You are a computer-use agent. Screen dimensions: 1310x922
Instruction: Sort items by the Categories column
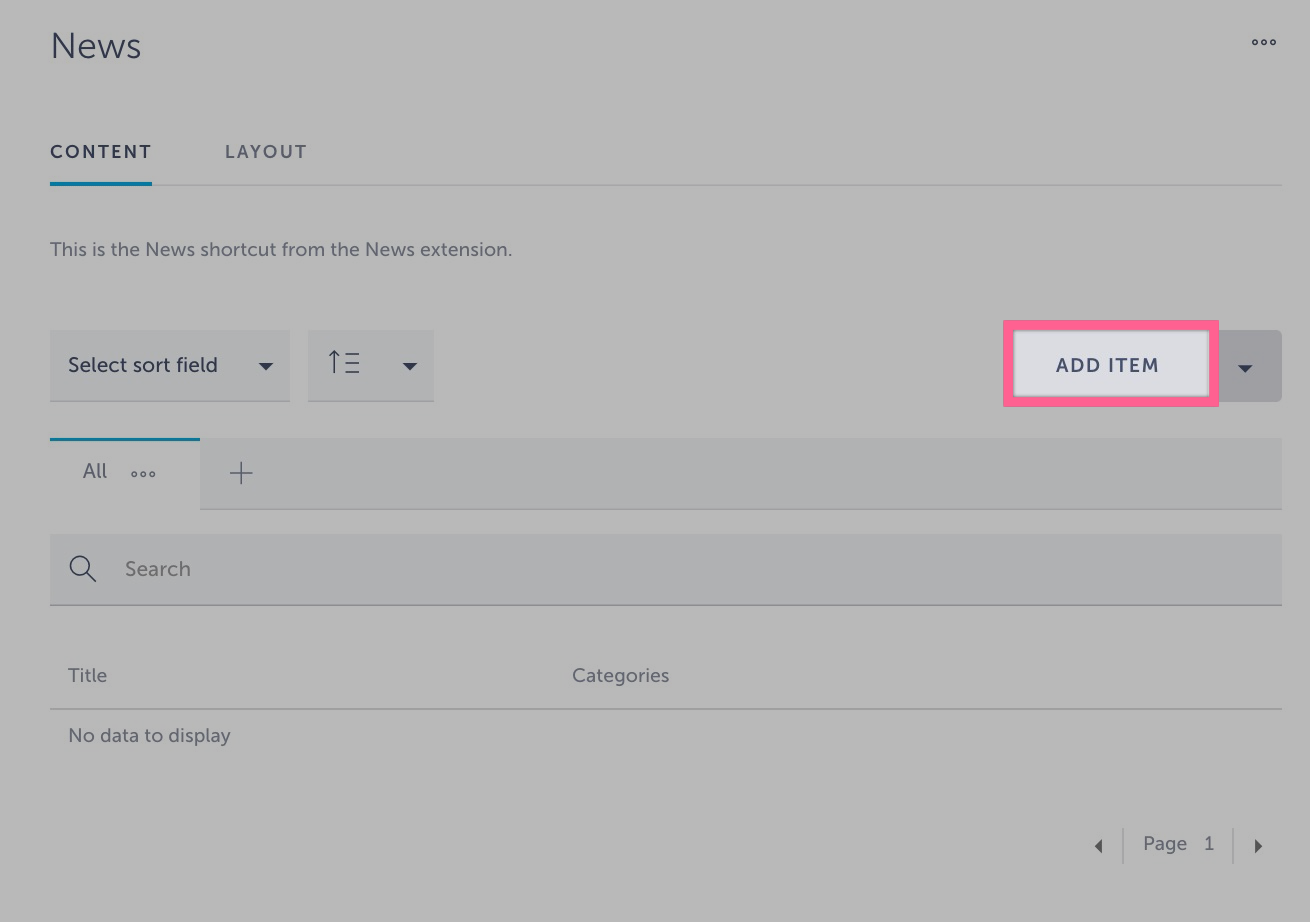pyautogui.click(x=620, y=675)
